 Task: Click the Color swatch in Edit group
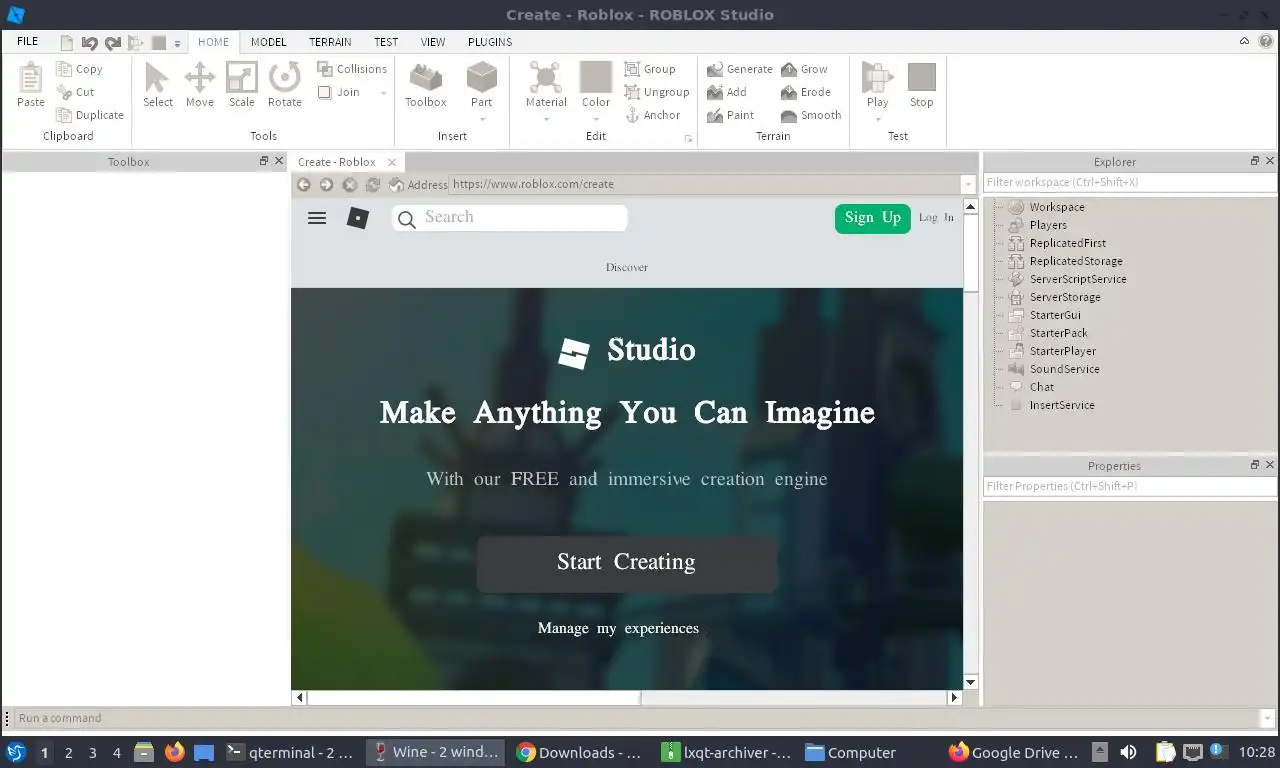(596, 77)
